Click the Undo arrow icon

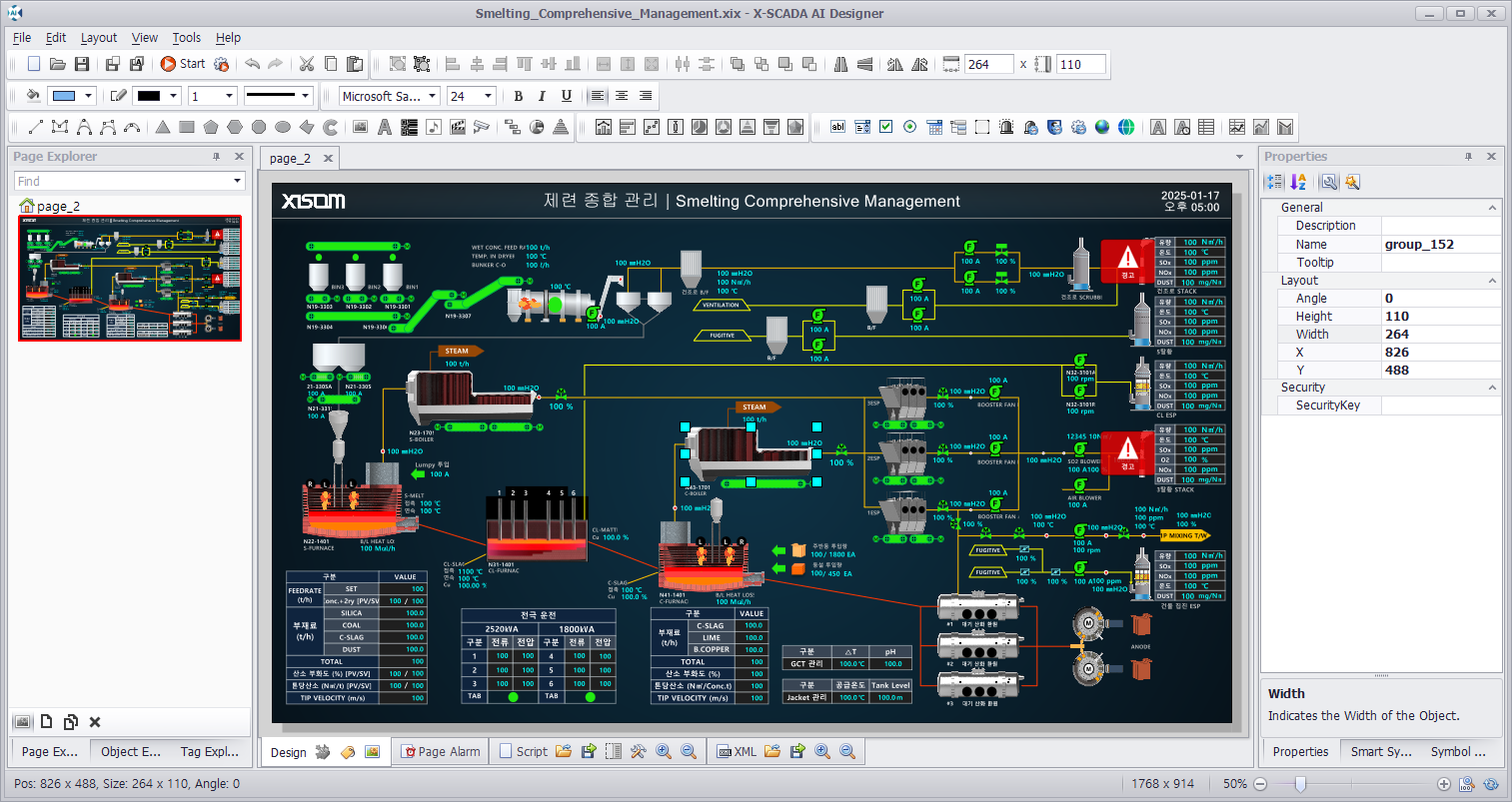(252, 64)
